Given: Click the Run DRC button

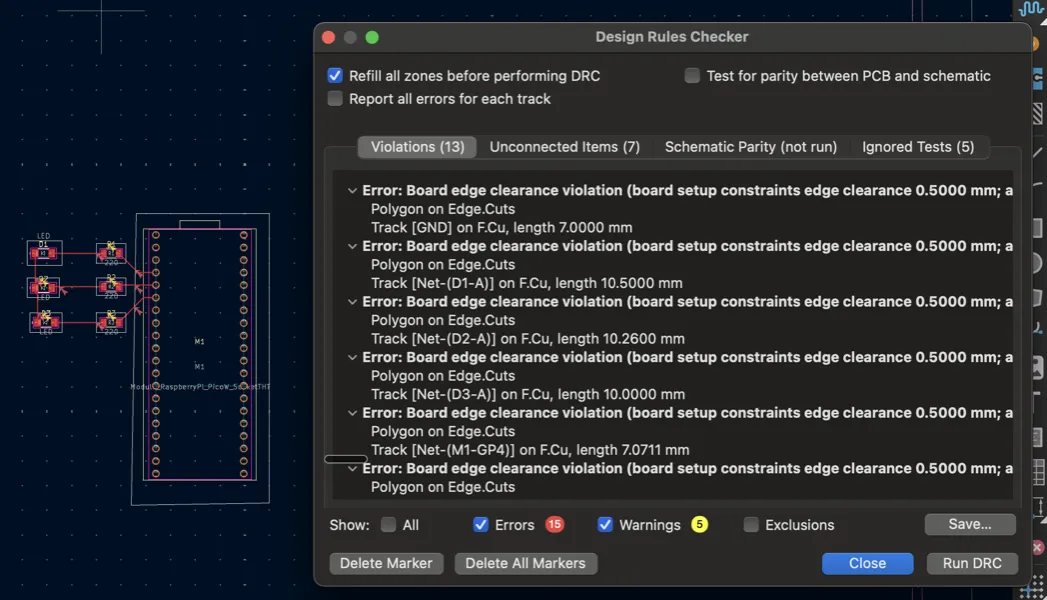Looking at the screenshot, I should (971, 563).
